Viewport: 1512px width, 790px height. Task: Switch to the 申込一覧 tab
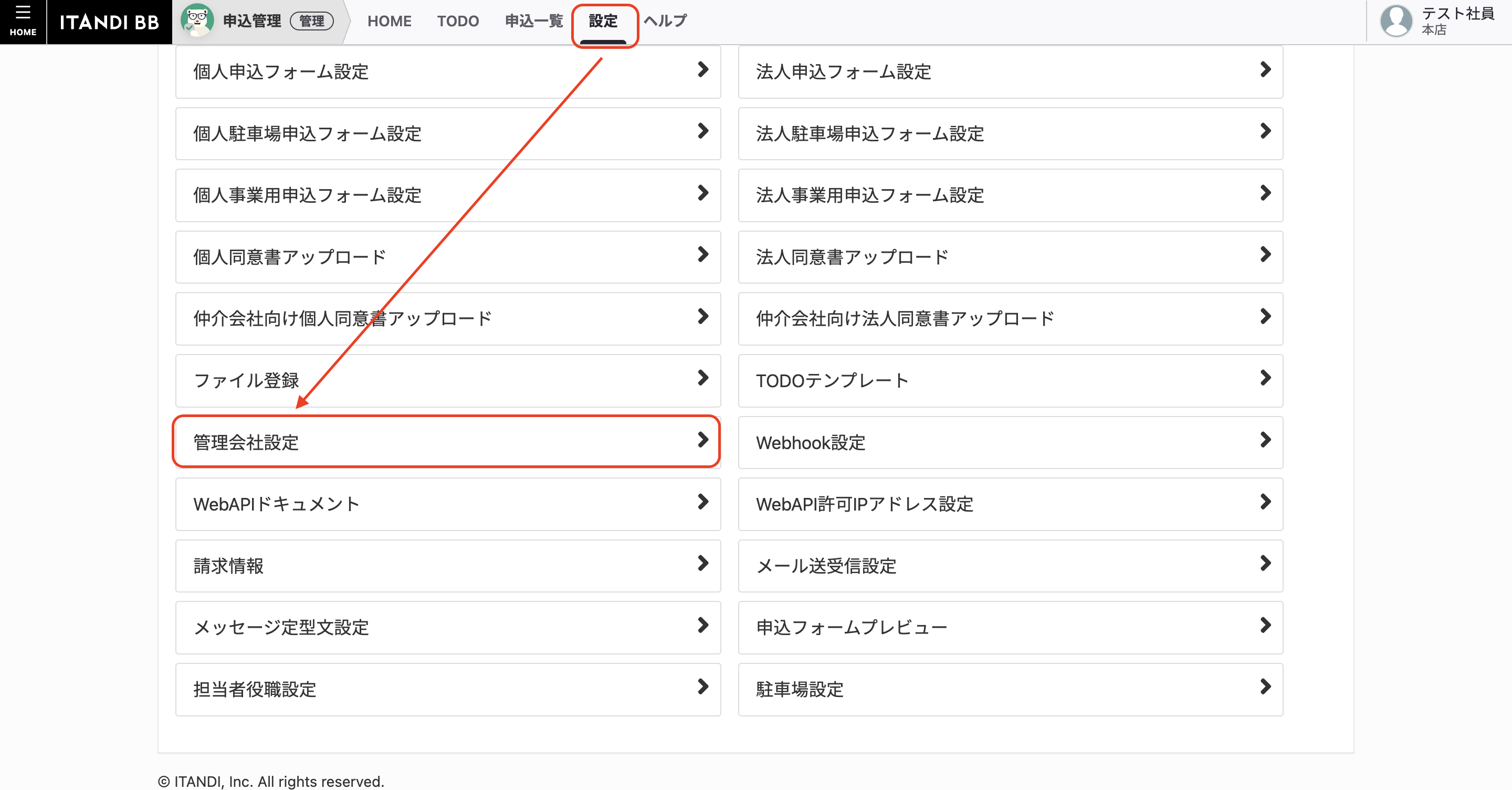click(x=533, y=21)
